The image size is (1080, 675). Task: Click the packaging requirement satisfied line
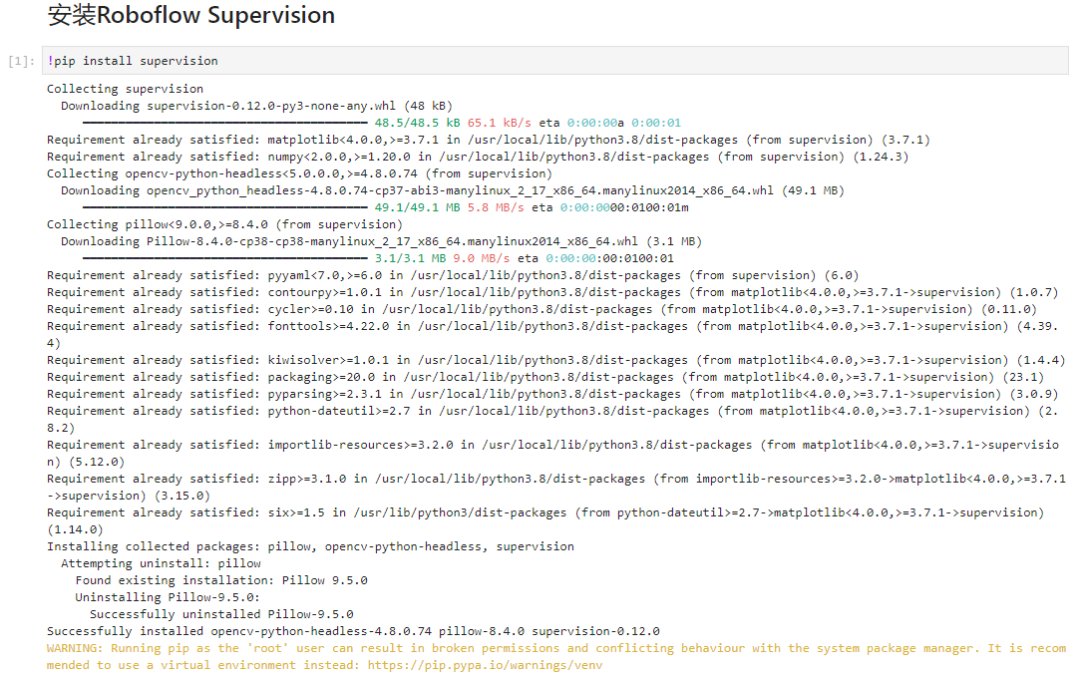546,377
